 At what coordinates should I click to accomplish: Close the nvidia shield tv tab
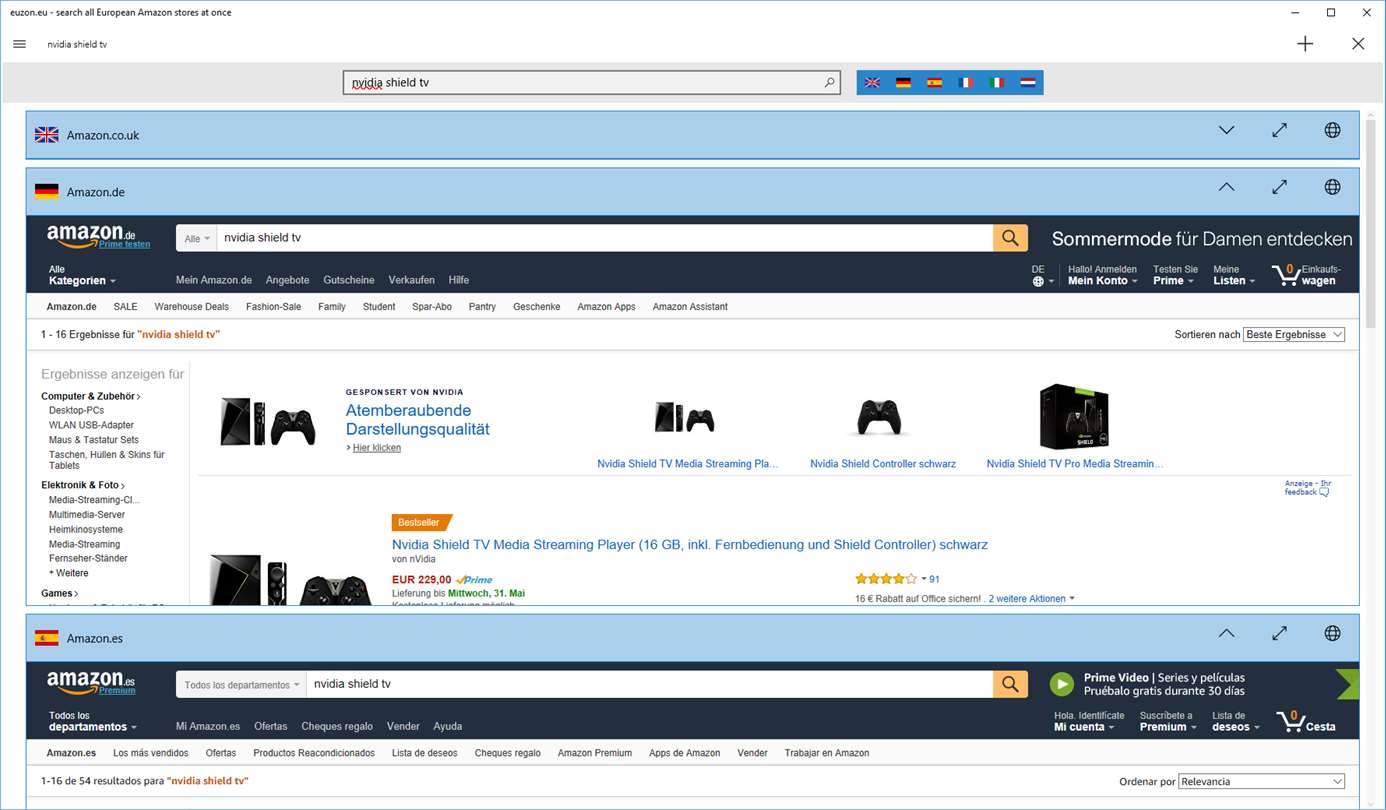click(x=1358, y=44)
